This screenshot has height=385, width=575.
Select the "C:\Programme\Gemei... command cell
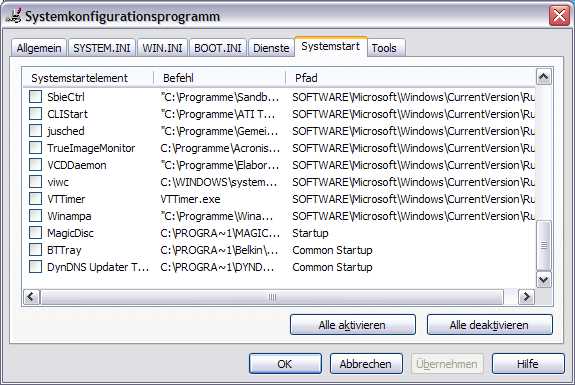[x=219, y=131]
